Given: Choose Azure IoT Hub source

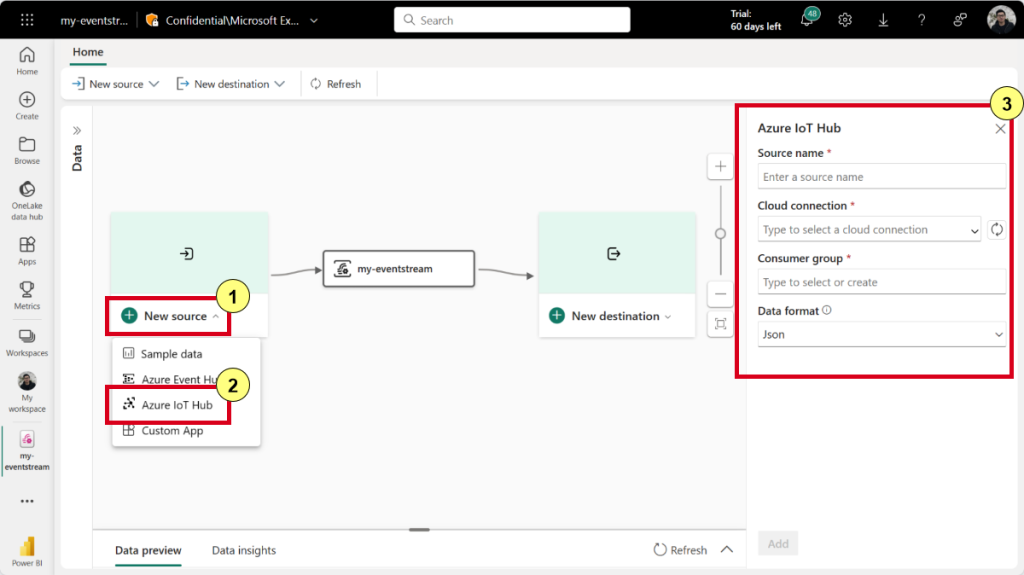Looking at the screenshot, I should point(186,405).
